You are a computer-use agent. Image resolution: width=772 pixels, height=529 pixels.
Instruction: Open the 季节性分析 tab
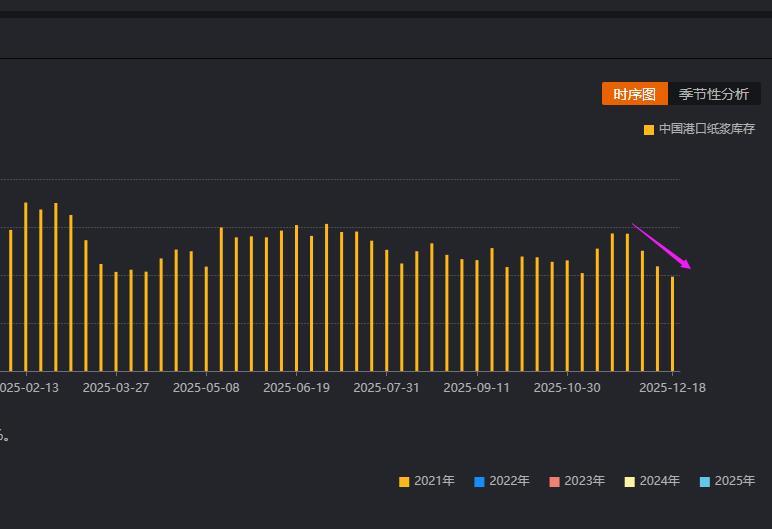pos(714,94)
